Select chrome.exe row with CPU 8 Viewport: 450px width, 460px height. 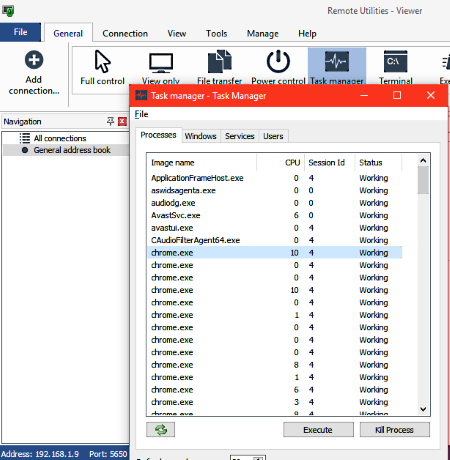[274, 365]
